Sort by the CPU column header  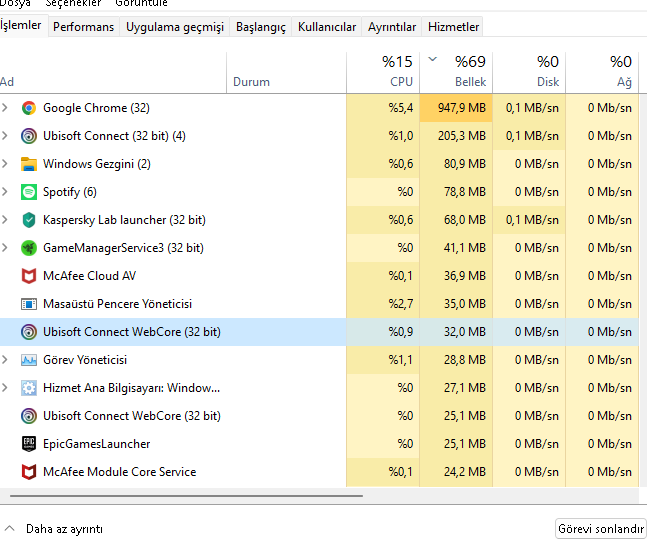pos(383,73)
